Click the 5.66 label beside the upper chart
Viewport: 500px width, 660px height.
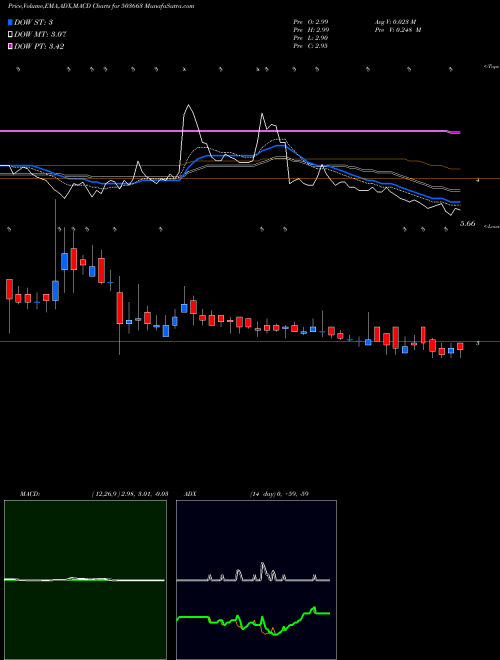tap(468, 224)
